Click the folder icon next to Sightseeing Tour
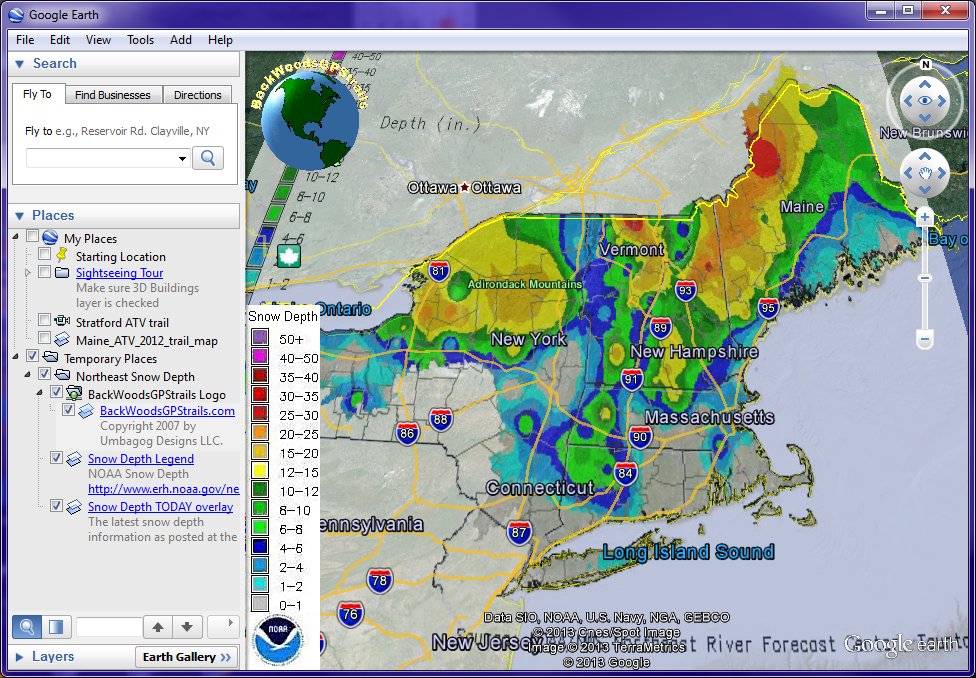Image resolution: width=976 pixels, height=678 pixels. point(62,273)
